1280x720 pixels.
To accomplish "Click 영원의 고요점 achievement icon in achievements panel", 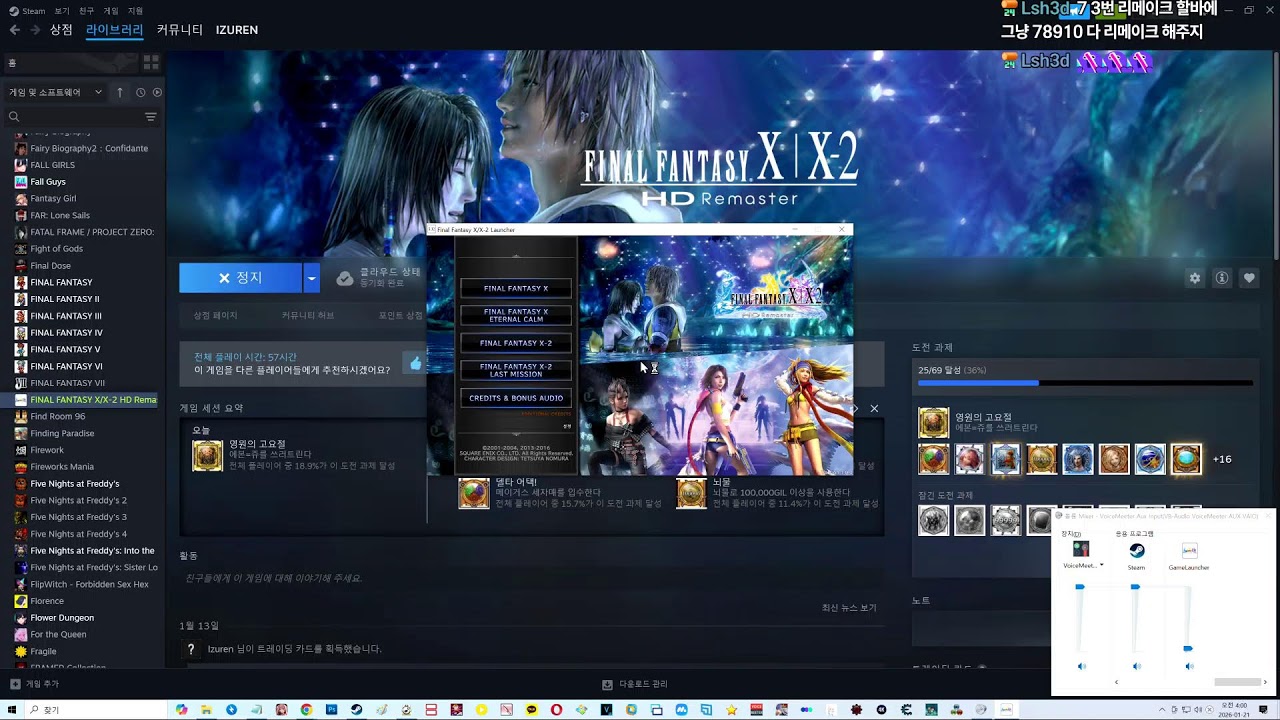I will pyautogui.click(x=933, y=423).
